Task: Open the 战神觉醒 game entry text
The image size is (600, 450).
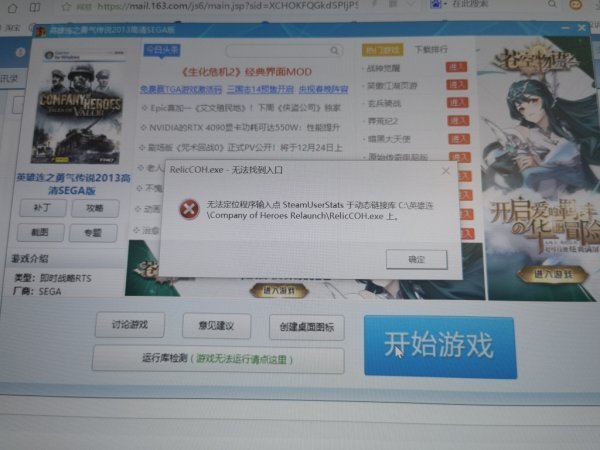Action: coord(383,68)
